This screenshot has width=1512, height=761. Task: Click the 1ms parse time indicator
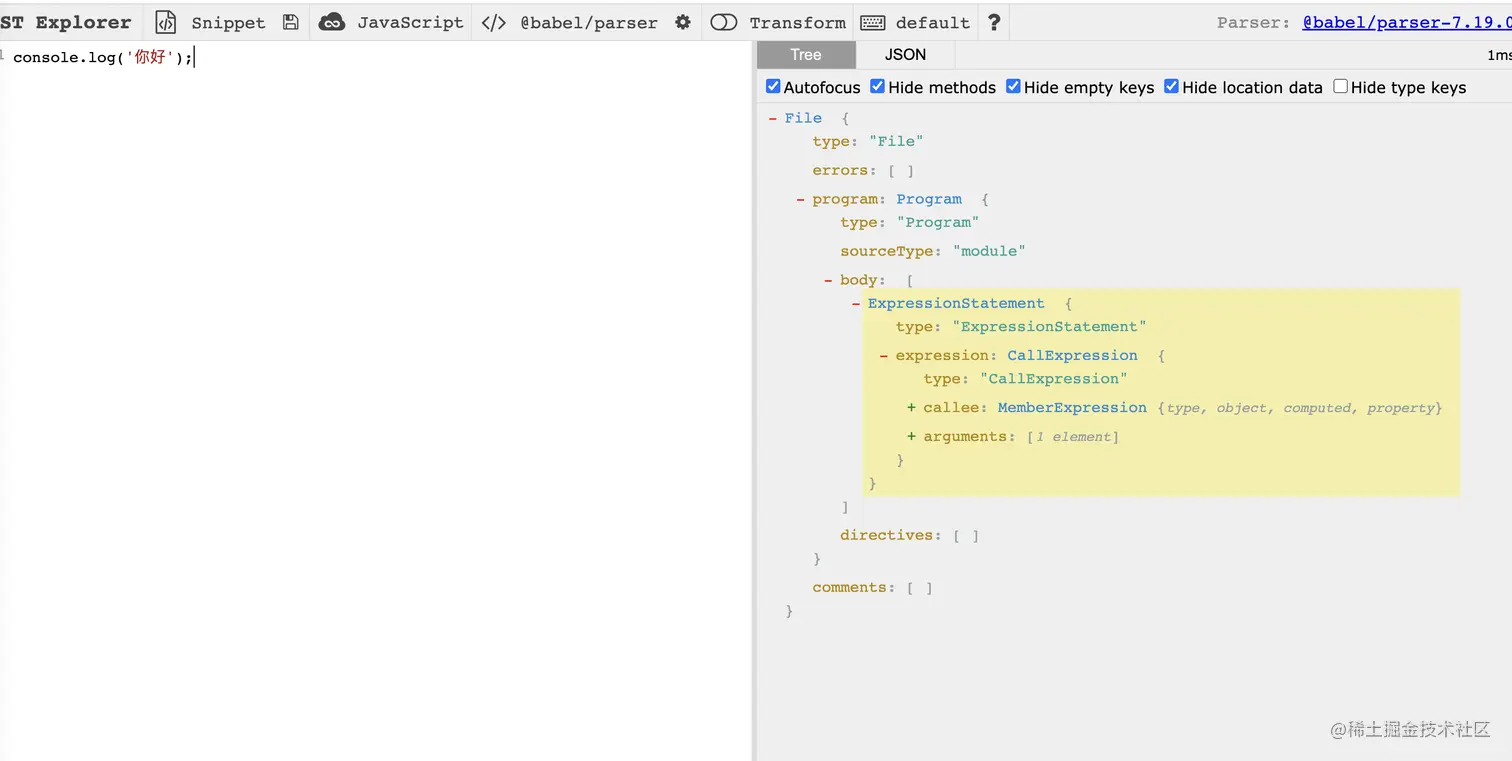tap(1499, 55)
